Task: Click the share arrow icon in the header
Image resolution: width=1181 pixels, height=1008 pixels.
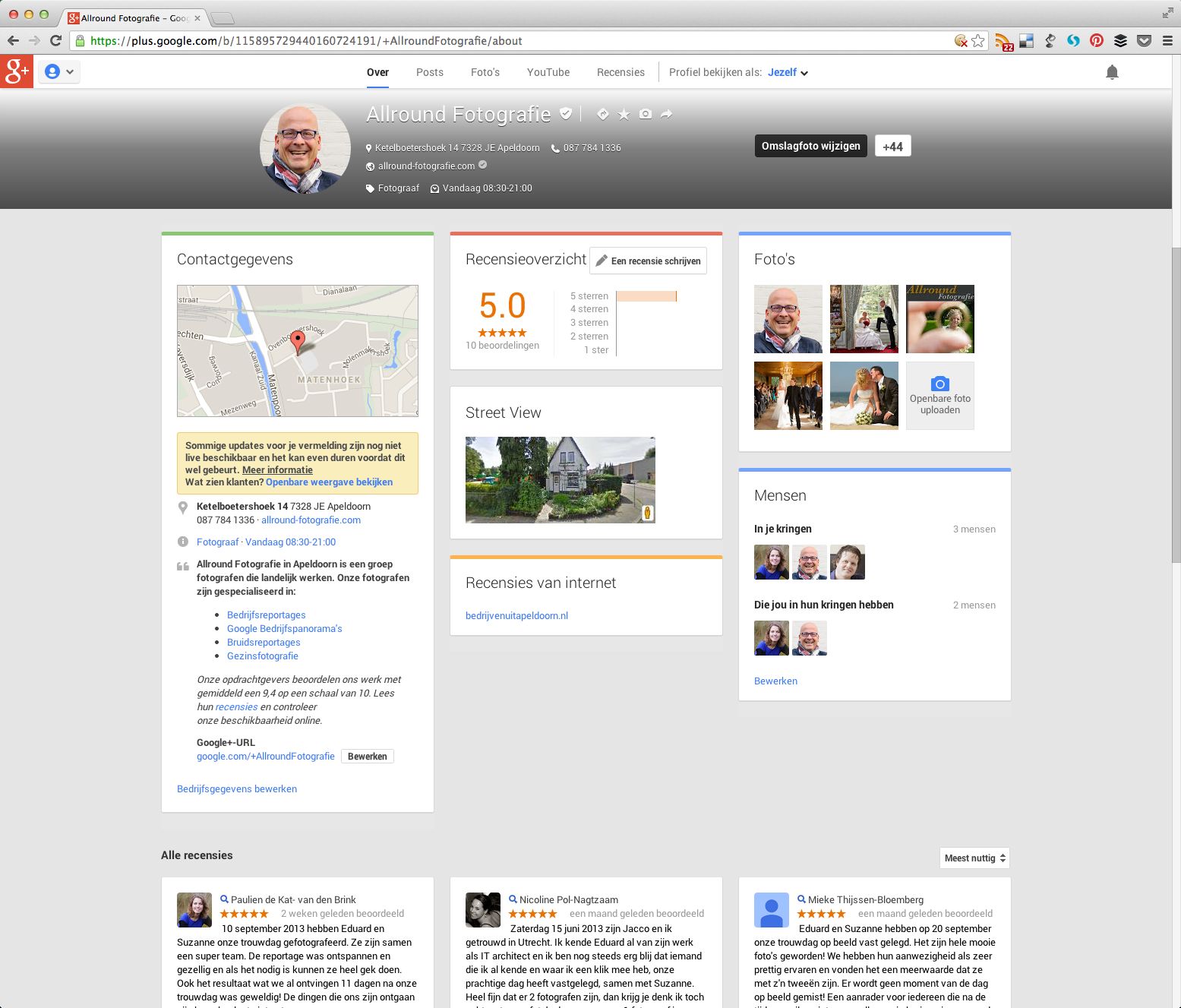Action: [666, 114]
